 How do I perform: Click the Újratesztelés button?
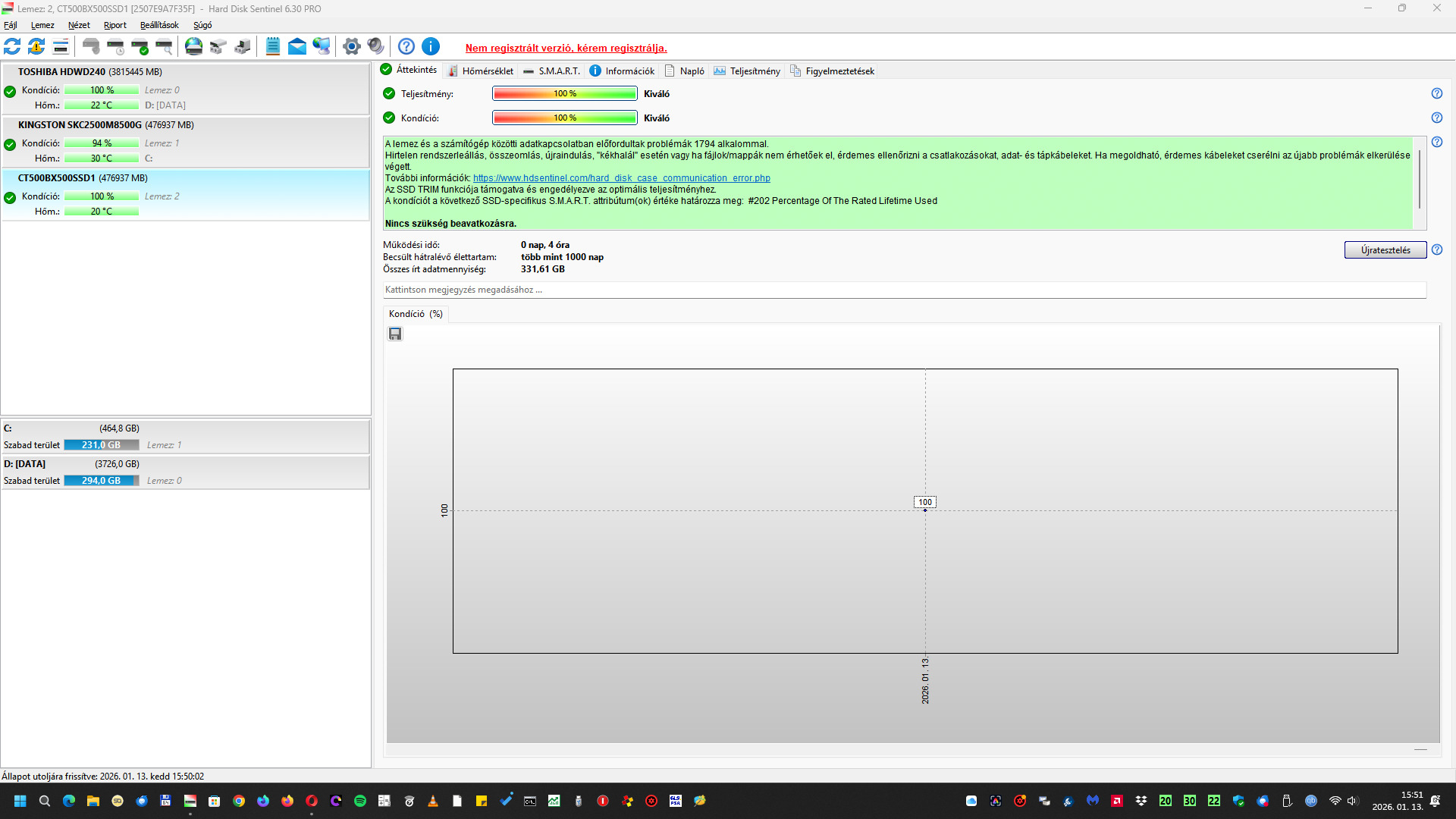[1385, 249]
